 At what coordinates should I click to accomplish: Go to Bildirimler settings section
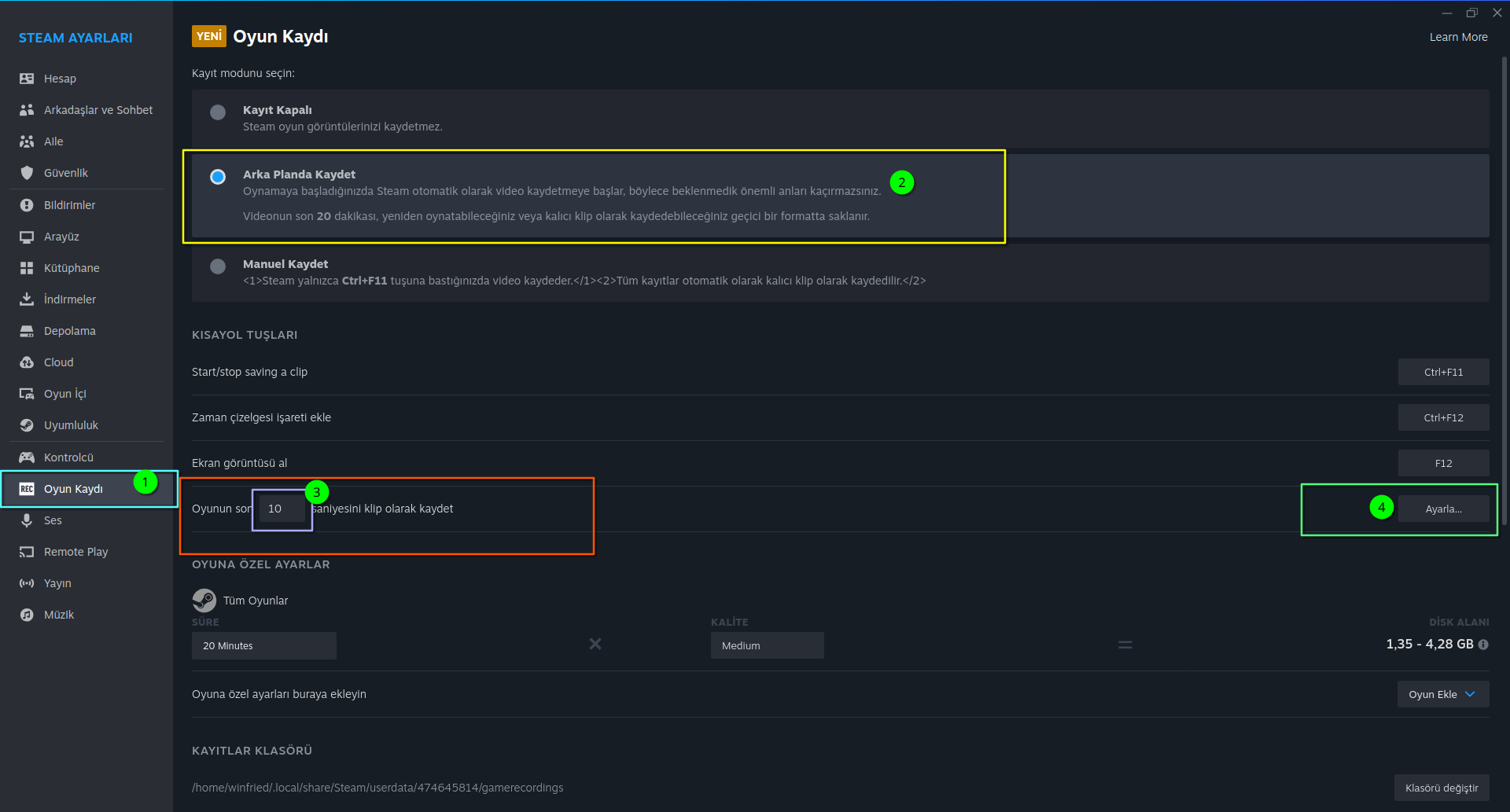(x=87, y=205)
